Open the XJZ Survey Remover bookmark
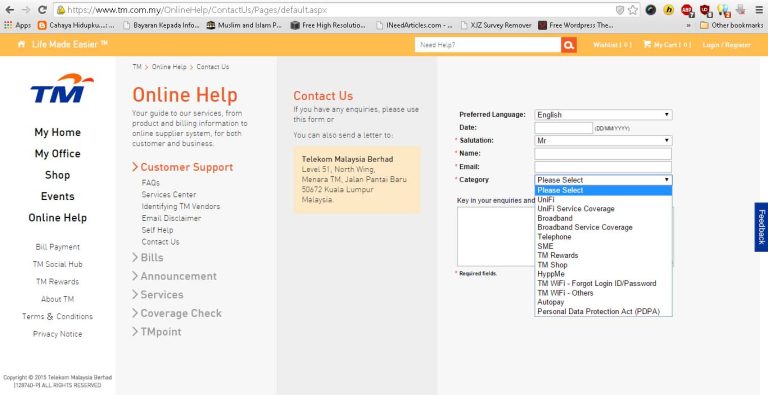768x395 pixels. click(x=496, y=25)
